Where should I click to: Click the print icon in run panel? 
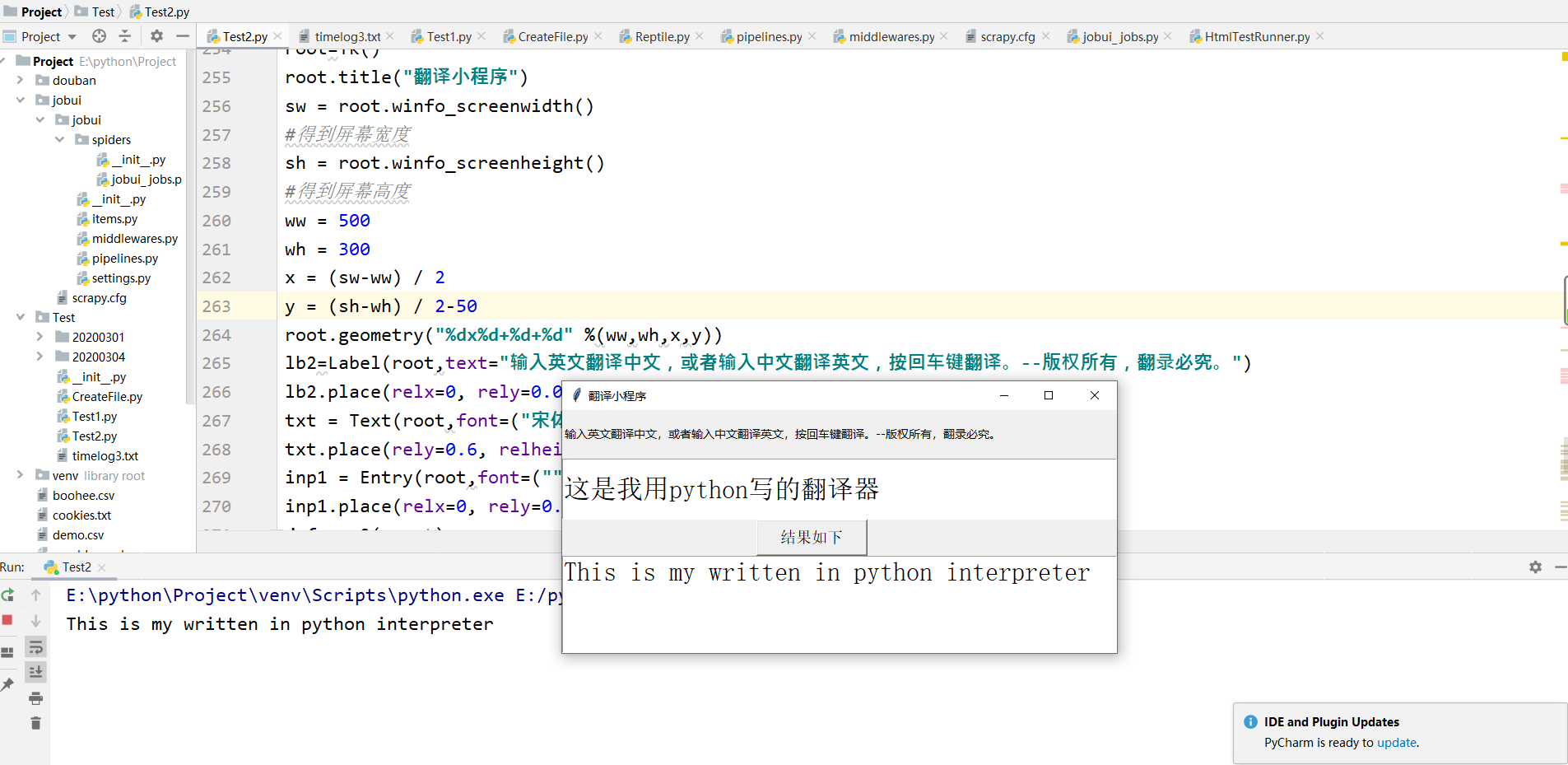pos(36,698)
